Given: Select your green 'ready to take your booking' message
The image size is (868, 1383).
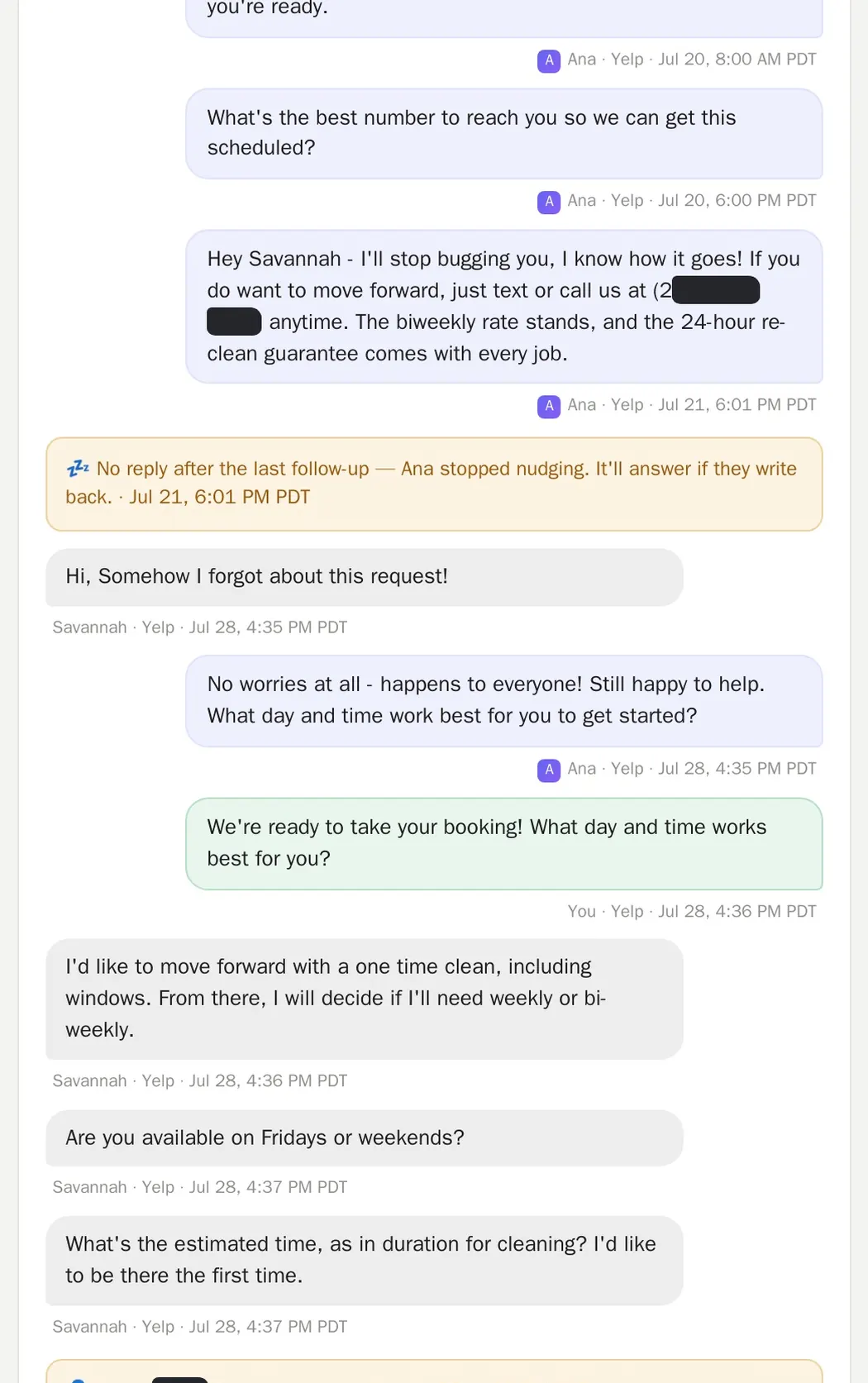Looking at the screenshot, I should tap(504, 843).
